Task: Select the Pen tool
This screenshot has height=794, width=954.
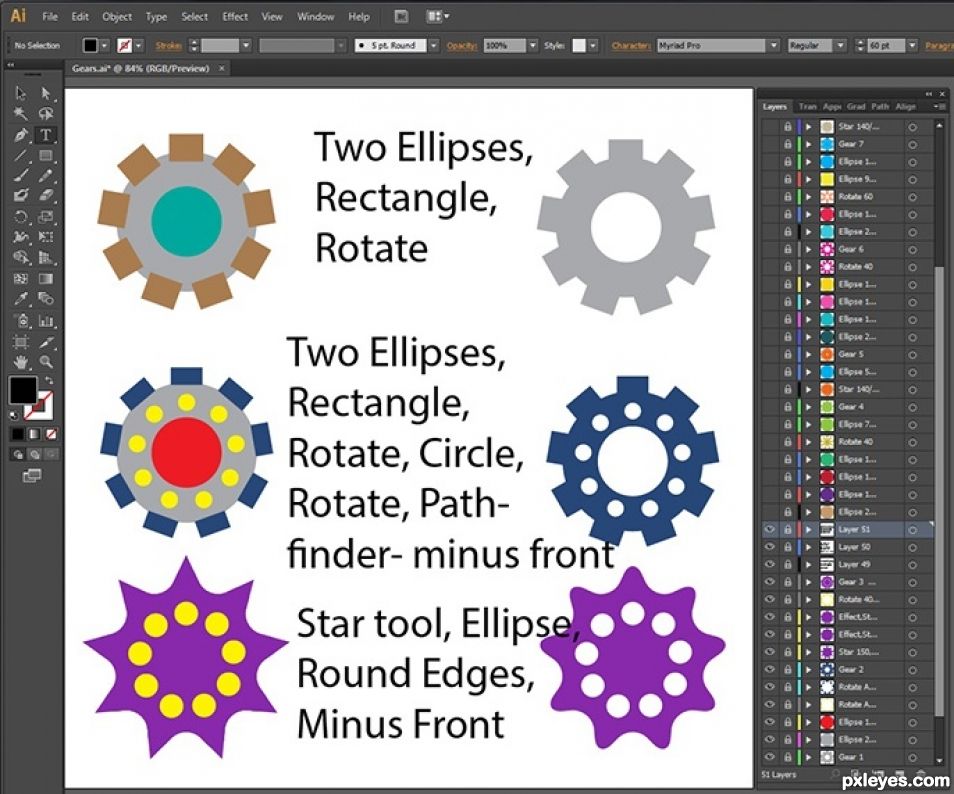Action: click(21, 135)
